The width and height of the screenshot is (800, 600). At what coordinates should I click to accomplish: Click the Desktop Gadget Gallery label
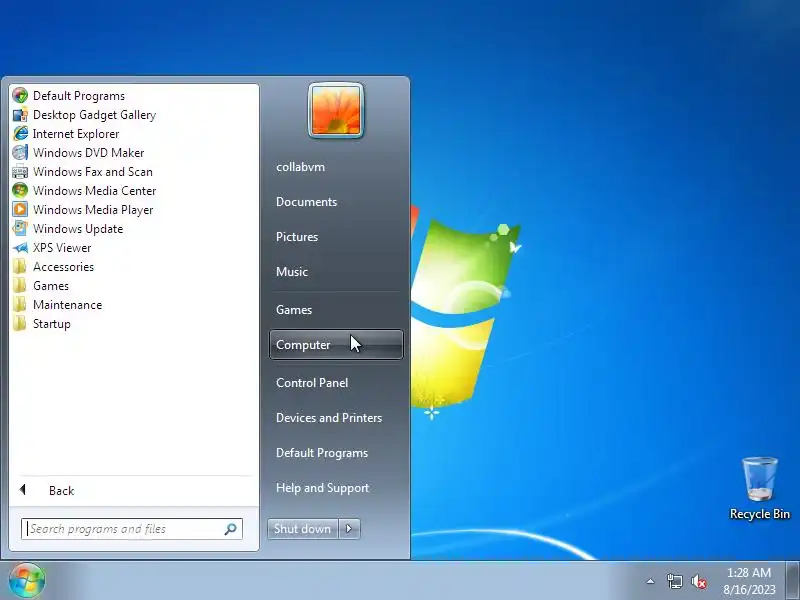(94, 115)
